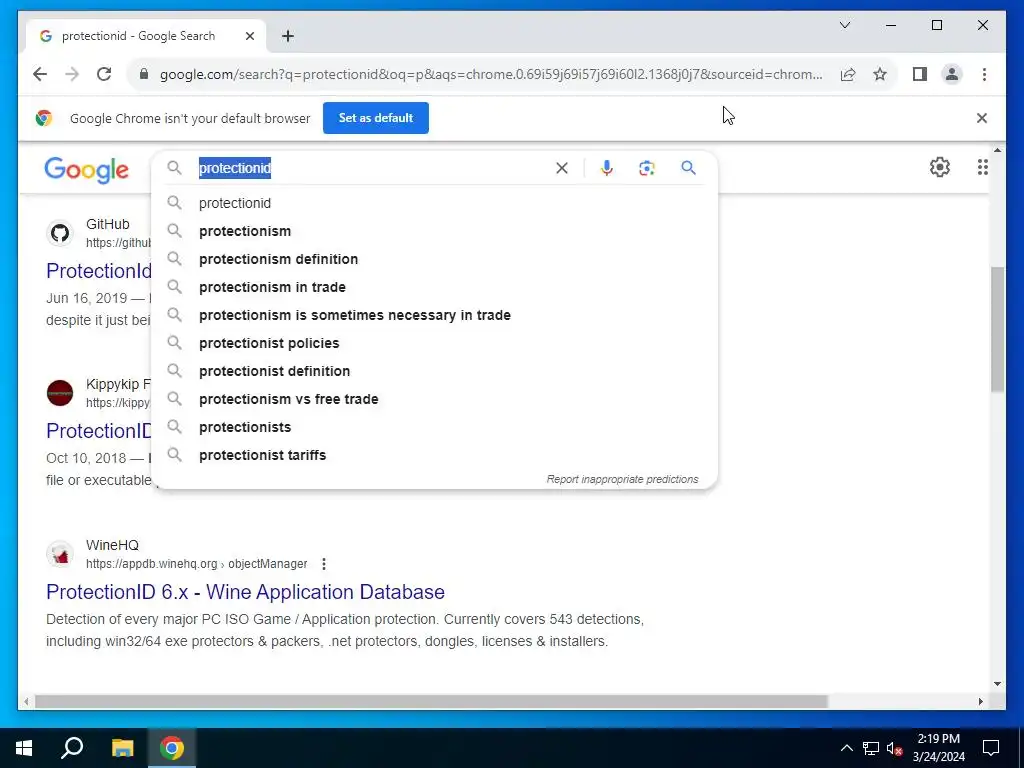Click the Chrome taskbar icon

pyautogui.click(x=172, y=748)
